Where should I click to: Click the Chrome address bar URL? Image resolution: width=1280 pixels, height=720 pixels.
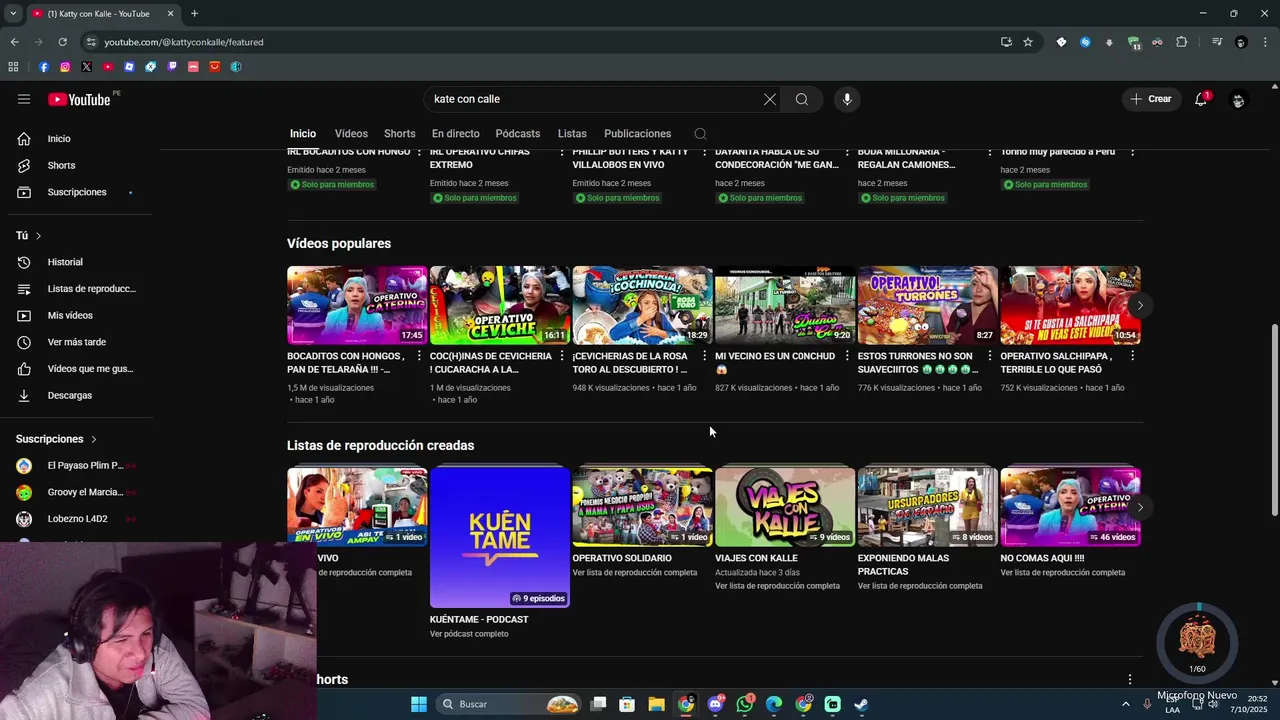(184, 42)
